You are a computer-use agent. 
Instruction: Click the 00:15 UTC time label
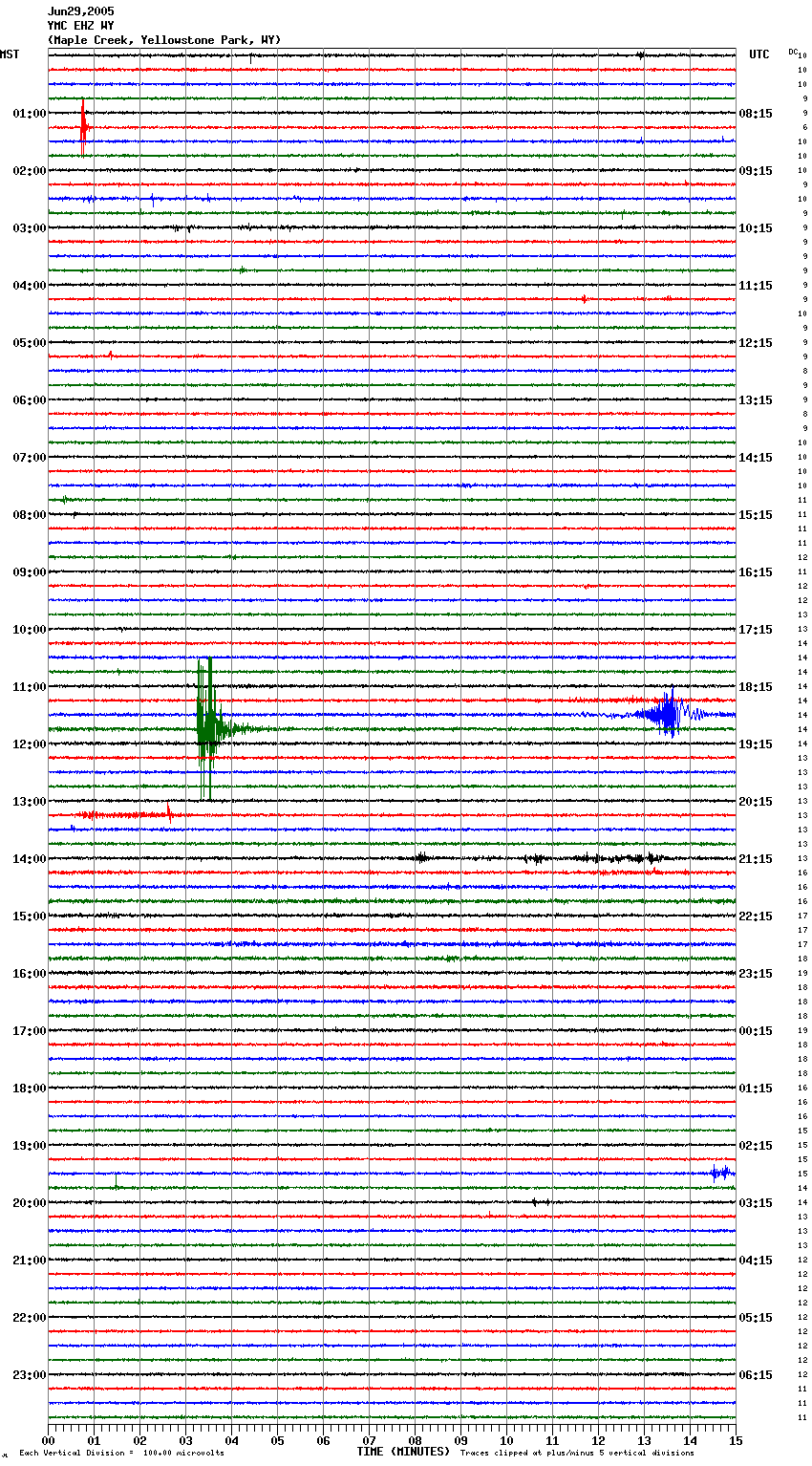click(756, 1031)
